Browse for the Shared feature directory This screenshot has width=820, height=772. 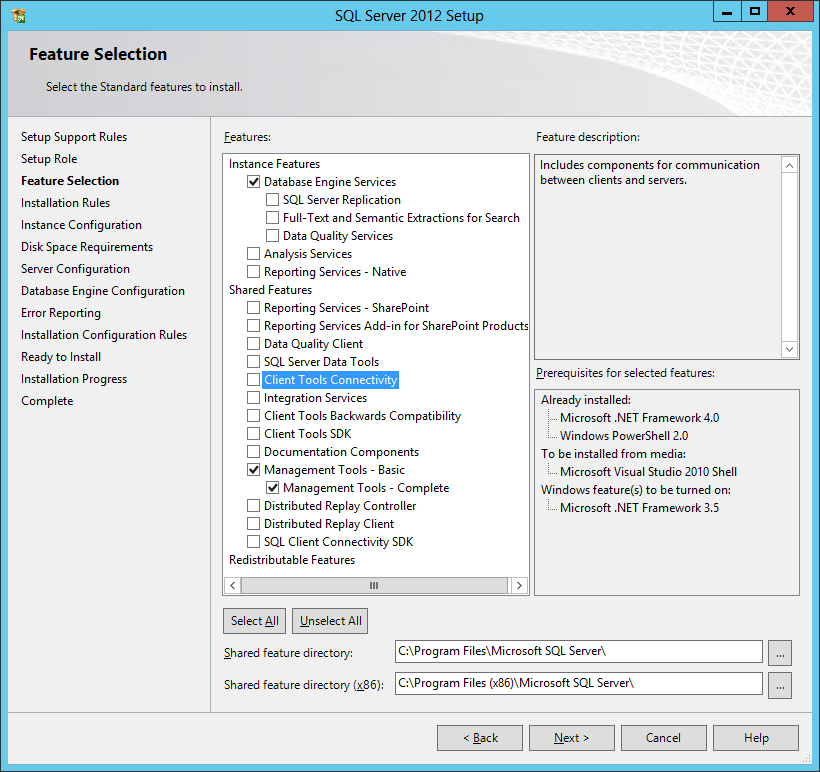(x=780, y=652)
